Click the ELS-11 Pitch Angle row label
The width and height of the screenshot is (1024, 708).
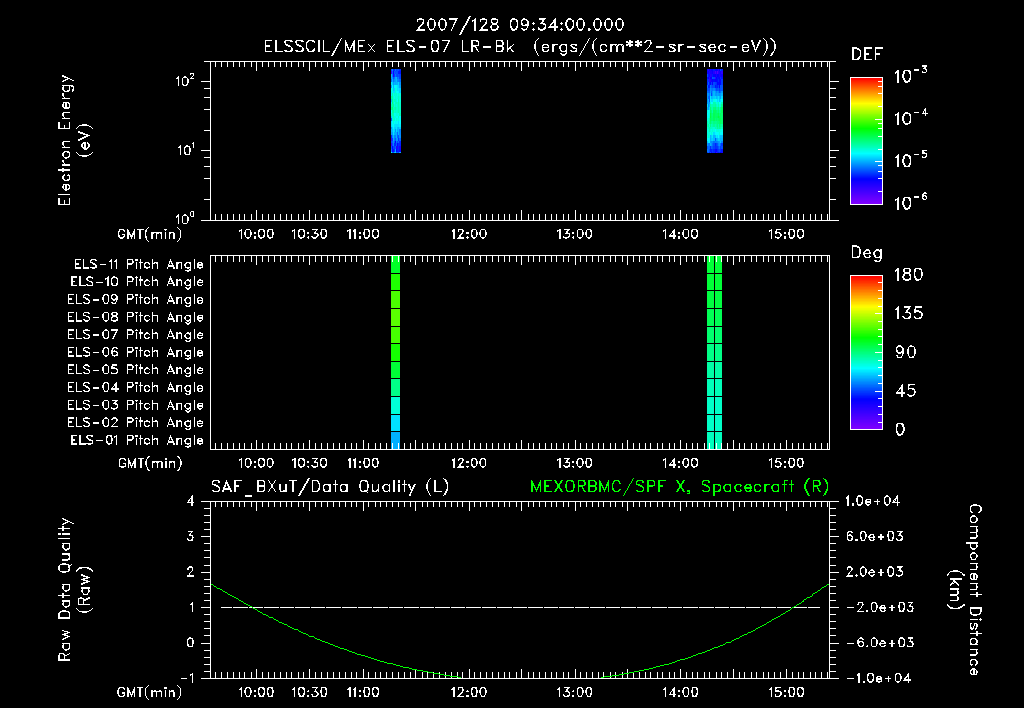(138, 265)
